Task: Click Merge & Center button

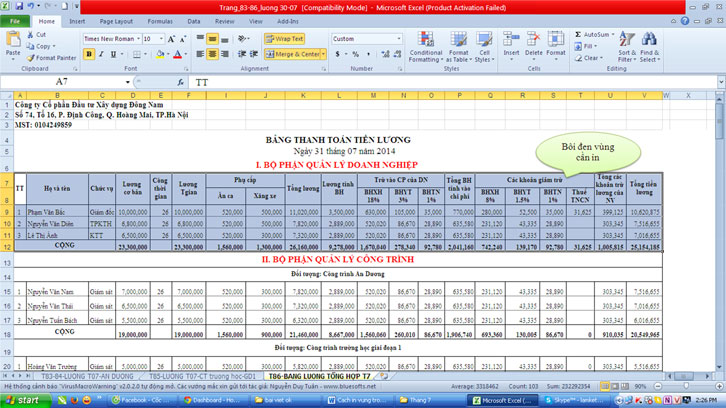Action: pyautogui.click(x=292, y=54)
